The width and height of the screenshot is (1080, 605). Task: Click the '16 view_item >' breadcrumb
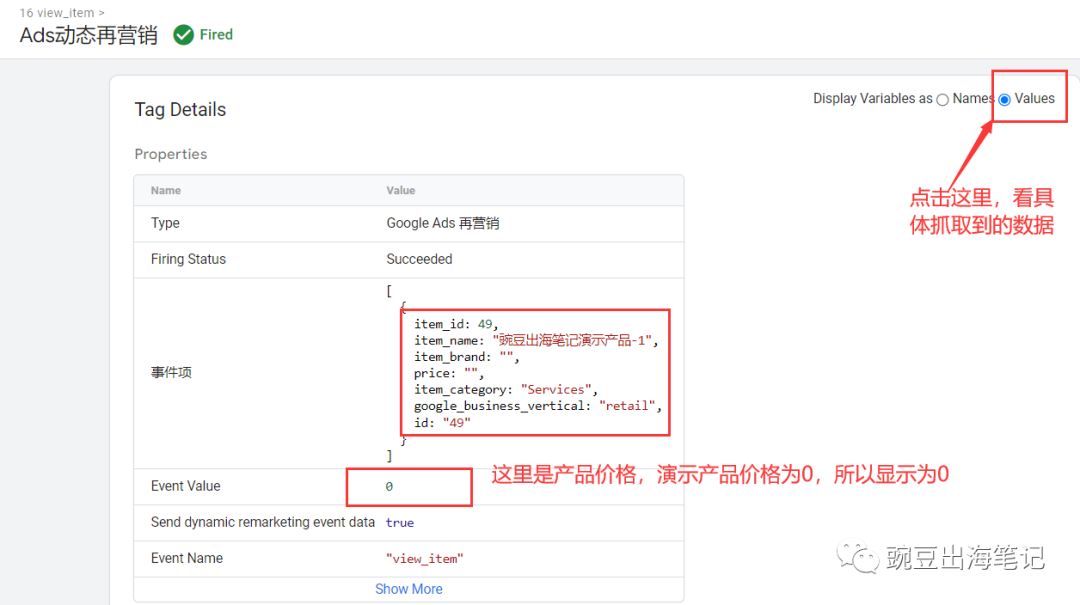[x=62, y=12]
